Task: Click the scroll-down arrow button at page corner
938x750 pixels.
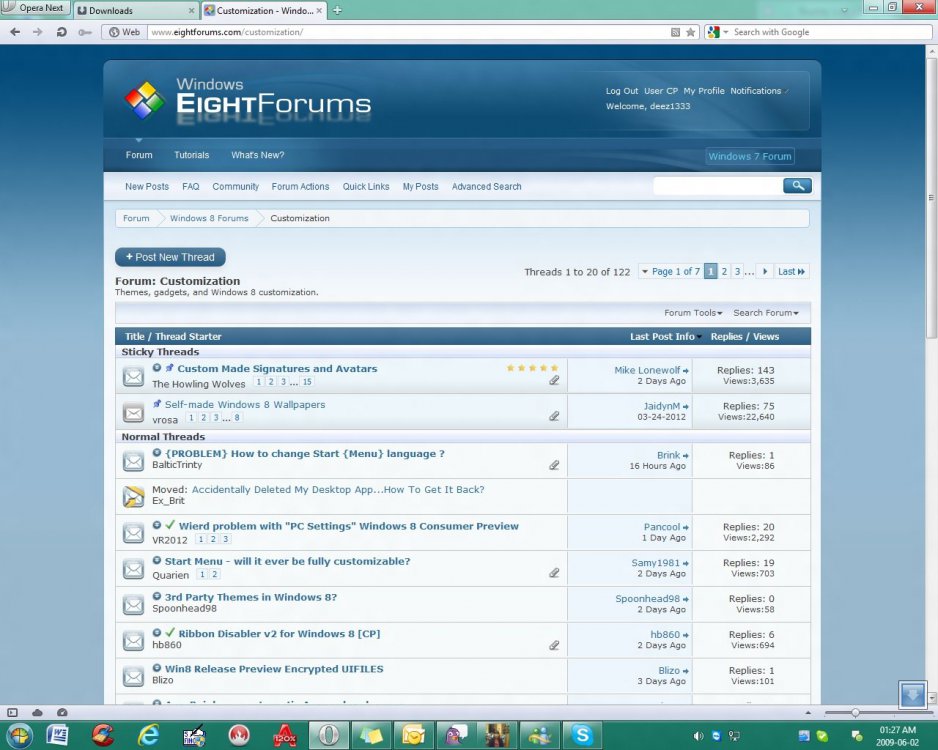Action: 912,694
